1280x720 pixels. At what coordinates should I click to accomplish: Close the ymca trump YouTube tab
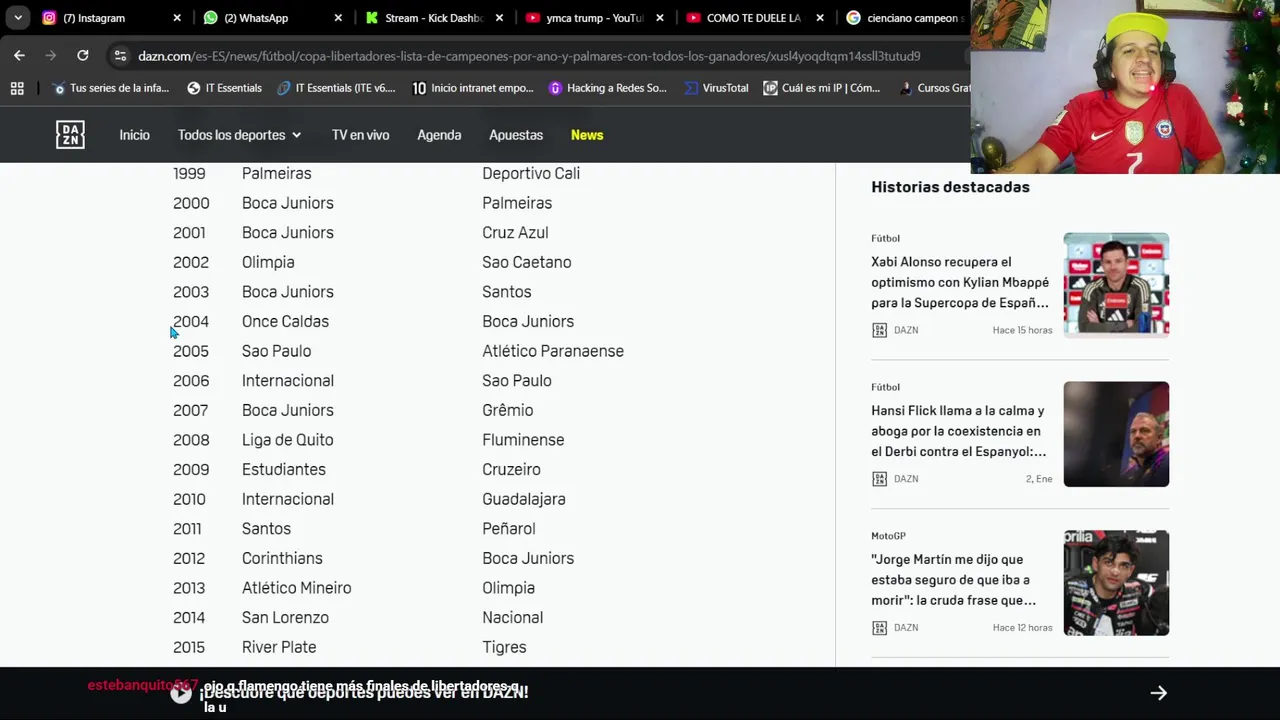[660, 18]
